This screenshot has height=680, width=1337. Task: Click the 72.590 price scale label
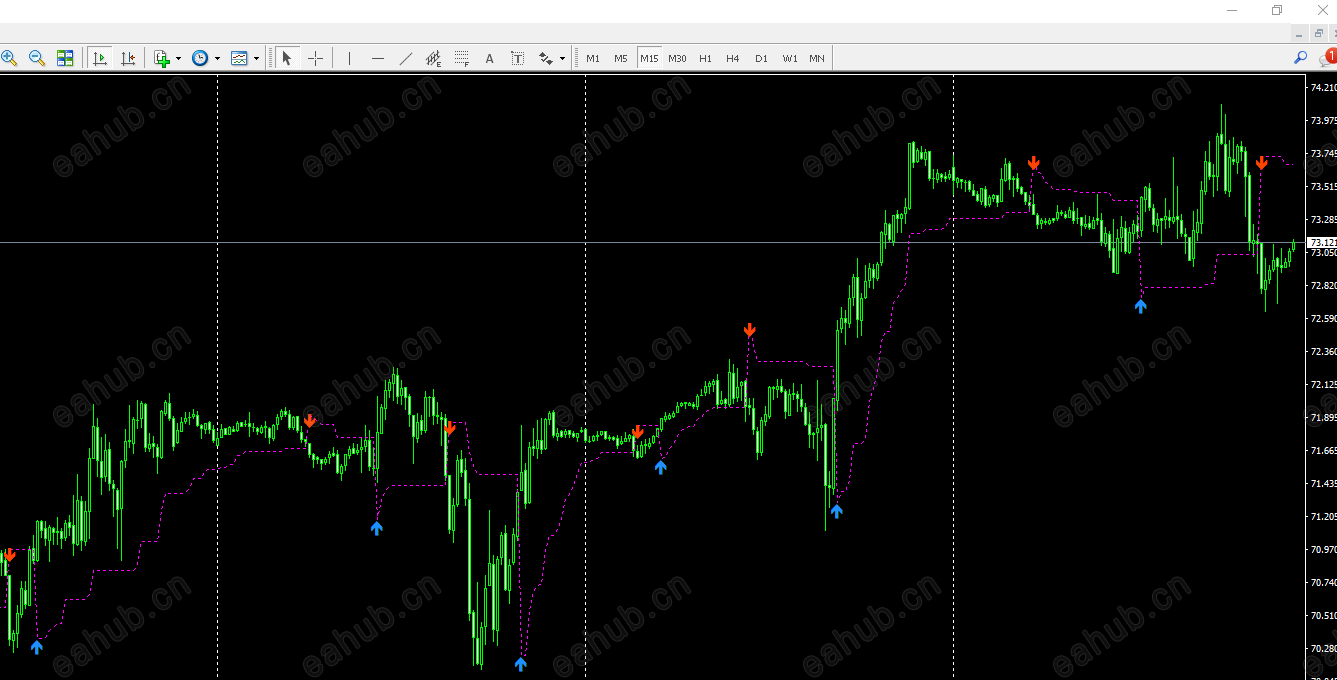(1322, 318)
